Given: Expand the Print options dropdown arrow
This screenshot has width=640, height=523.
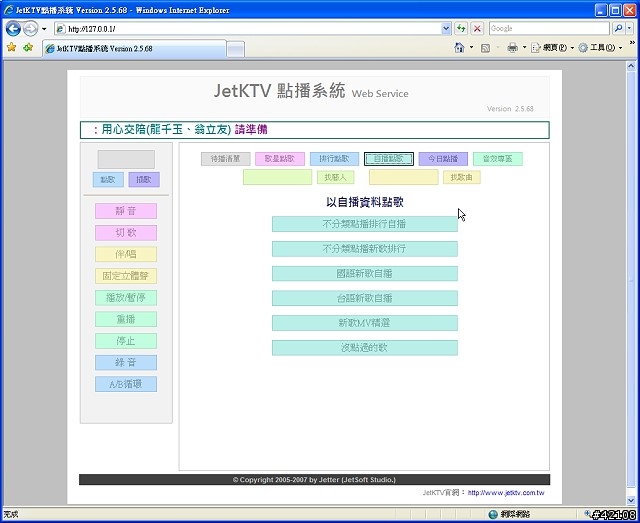Looking at the screenshot, I should coord(524,48).
